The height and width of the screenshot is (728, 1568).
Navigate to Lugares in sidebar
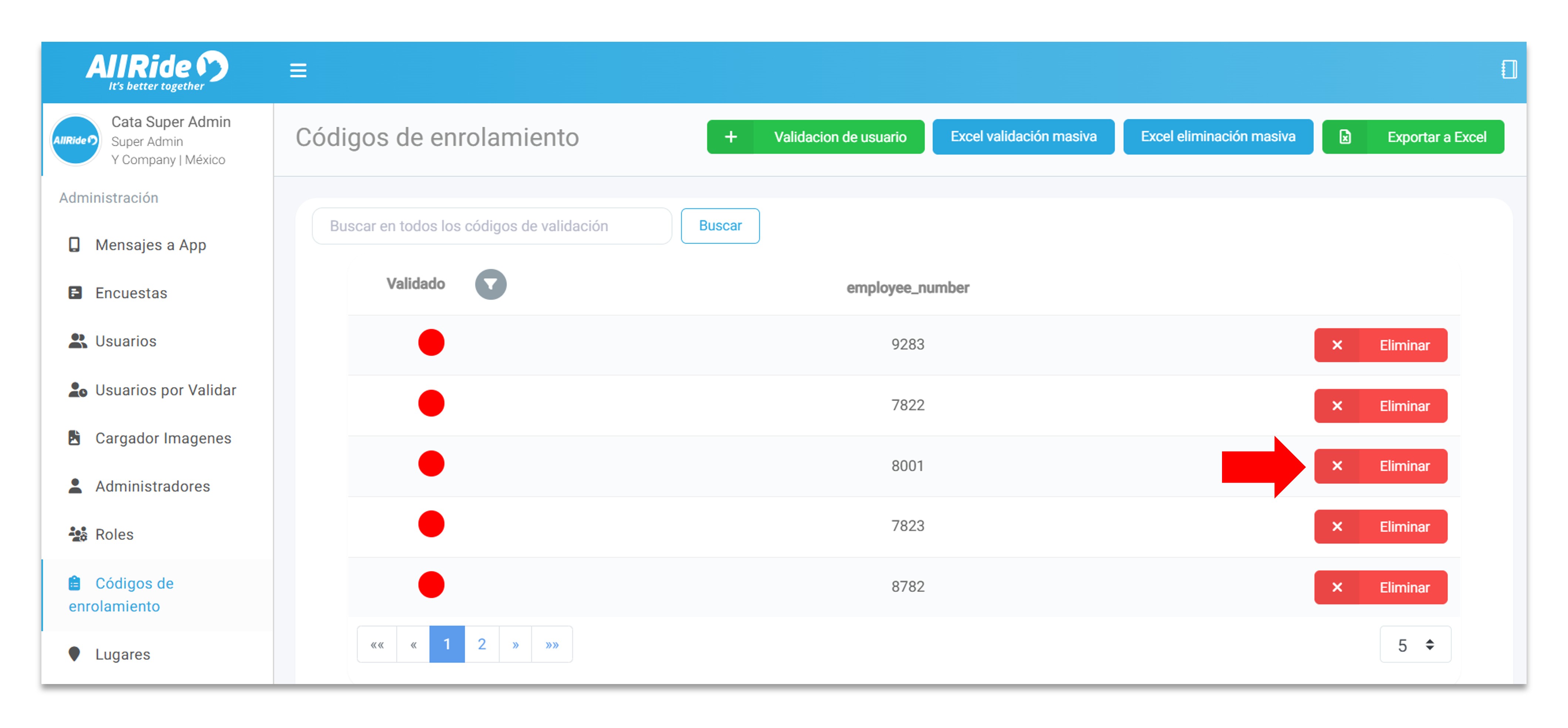(122, 654)
